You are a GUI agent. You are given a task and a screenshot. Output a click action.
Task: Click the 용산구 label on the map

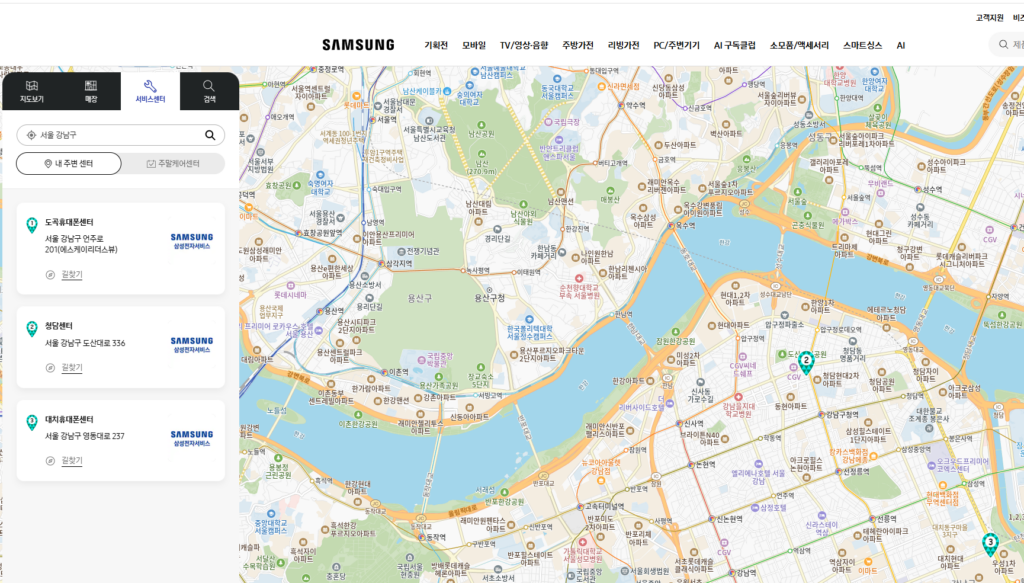point(420,298)
